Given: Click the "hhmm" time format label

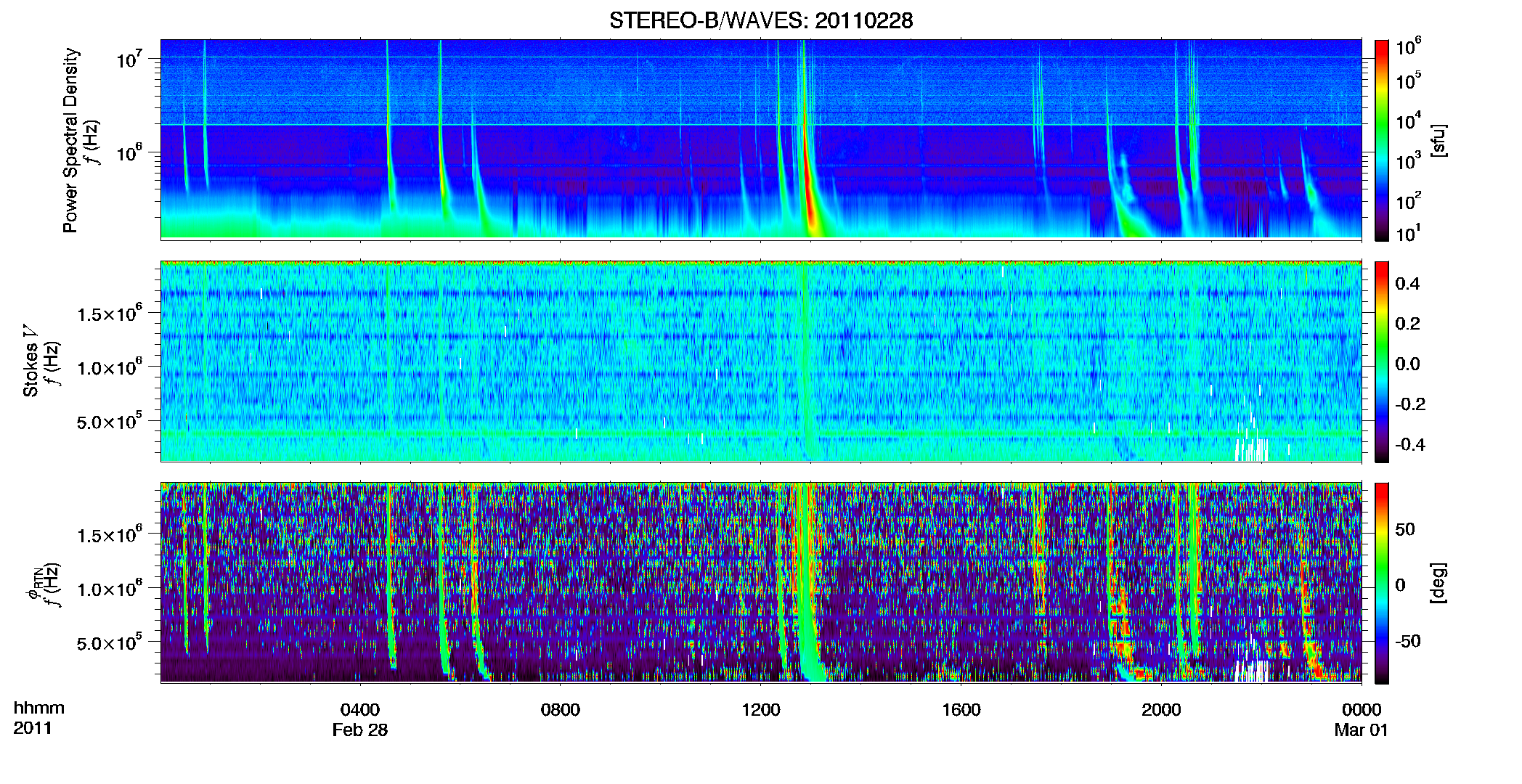Looking at the screenshot, I should pyautogui.click(x=39, y=708).
